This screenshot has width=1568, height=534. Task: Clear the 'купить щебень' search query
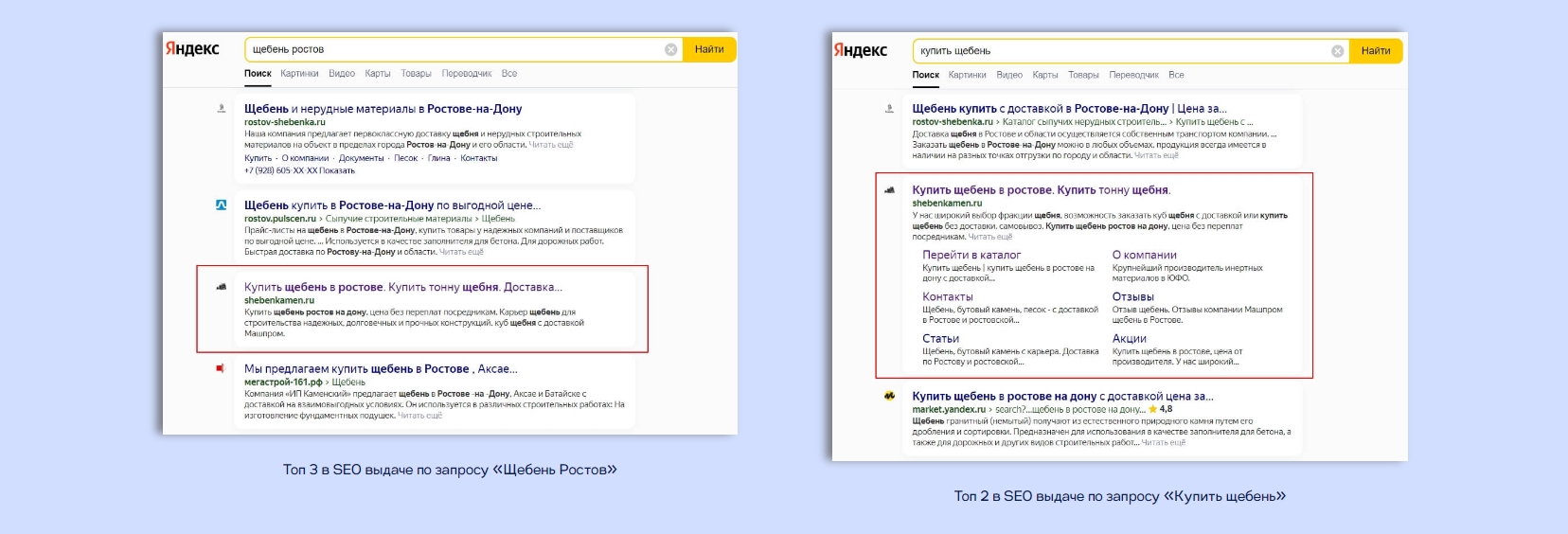click(x=1338, y=51)
